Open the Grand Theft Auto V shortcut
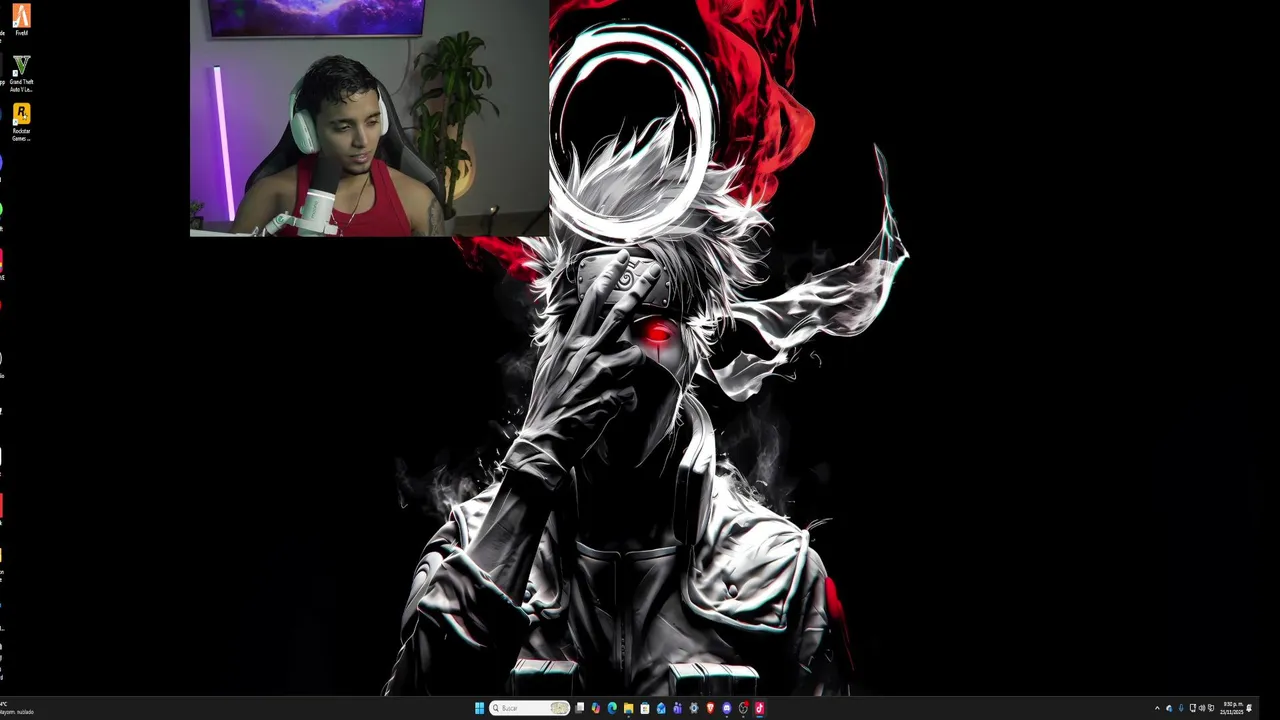Screen dimensions: 1280x720 [21, 74]
